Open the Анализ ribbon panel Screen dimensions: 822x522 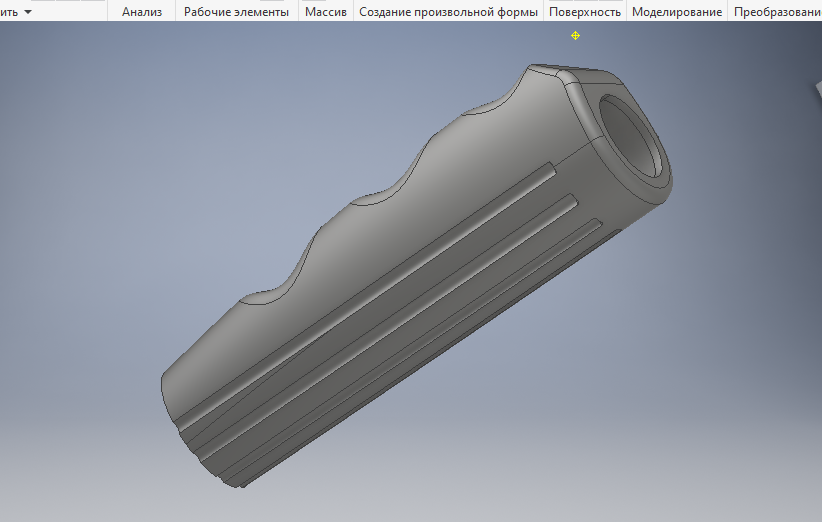click(142, 12)
